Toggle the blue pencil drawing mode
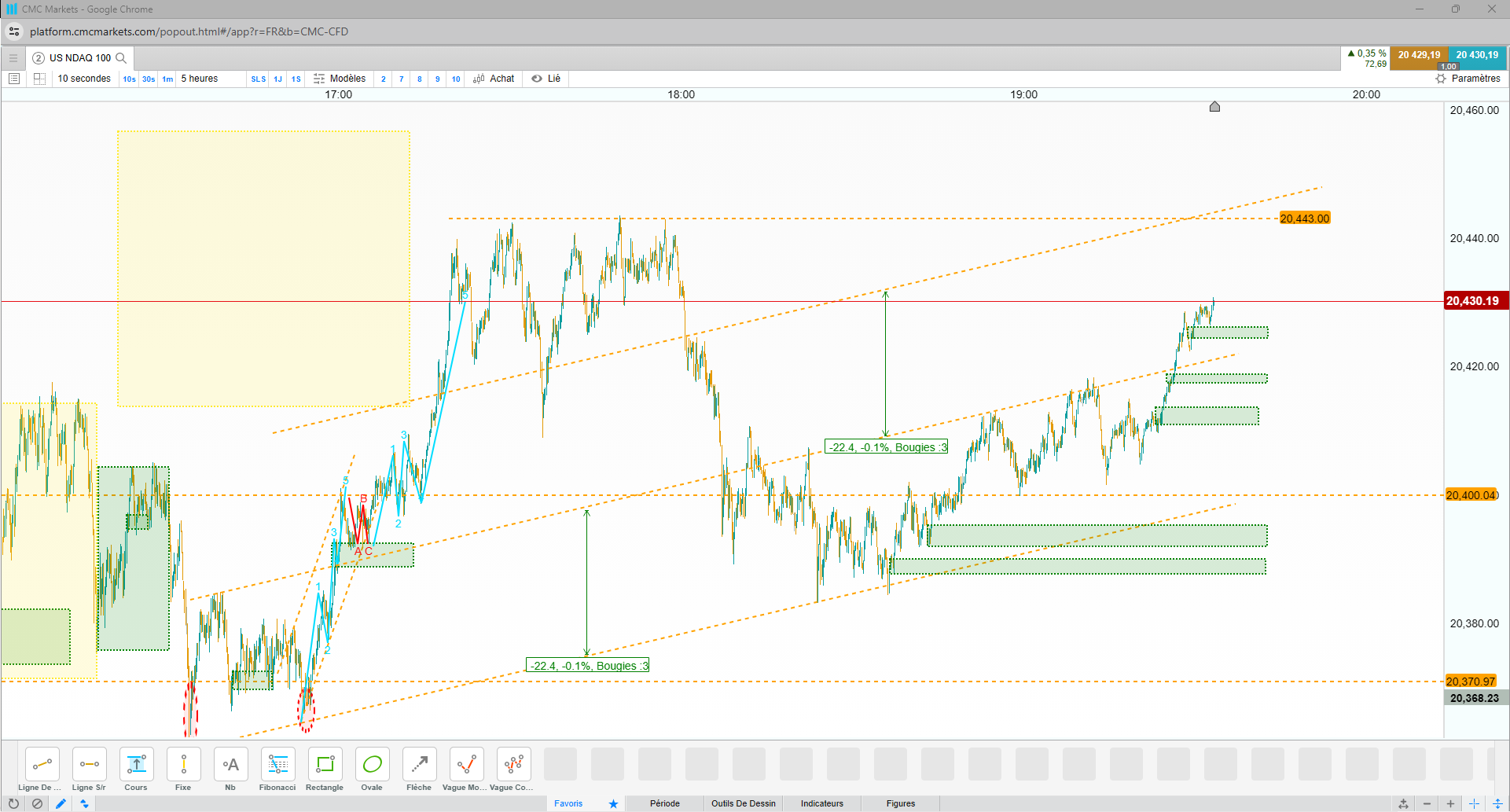The height and width of the screenshot is (812, 1510). 61,803
